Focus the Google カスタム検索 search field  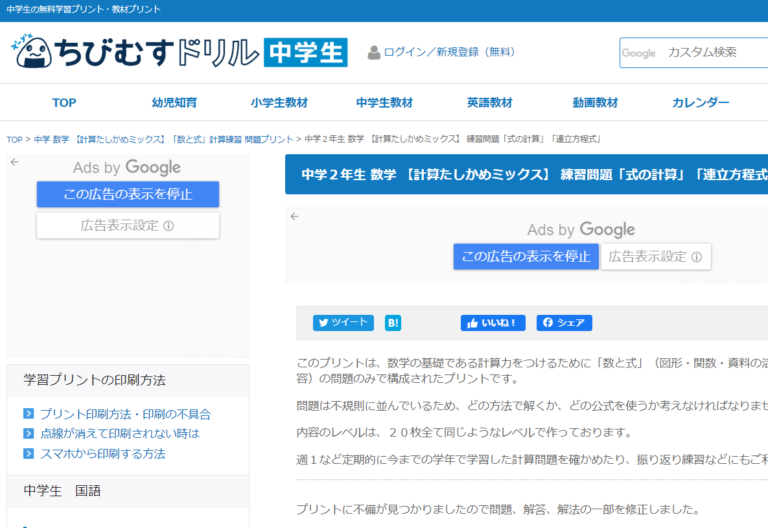pyautogui.click(x=694, y=52)
